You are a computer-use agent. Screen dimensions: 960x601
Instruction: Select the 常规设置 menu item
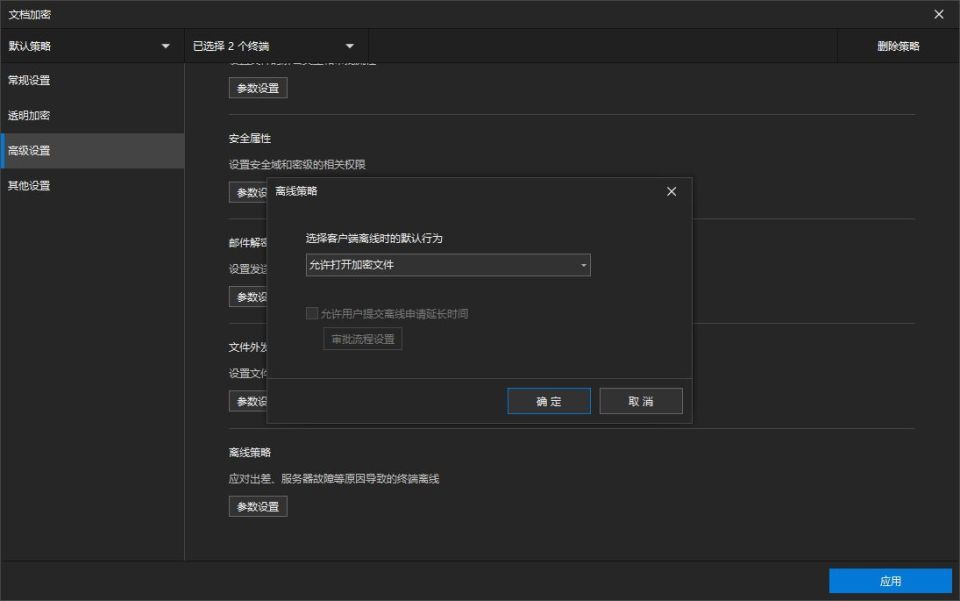coord(92,80)
